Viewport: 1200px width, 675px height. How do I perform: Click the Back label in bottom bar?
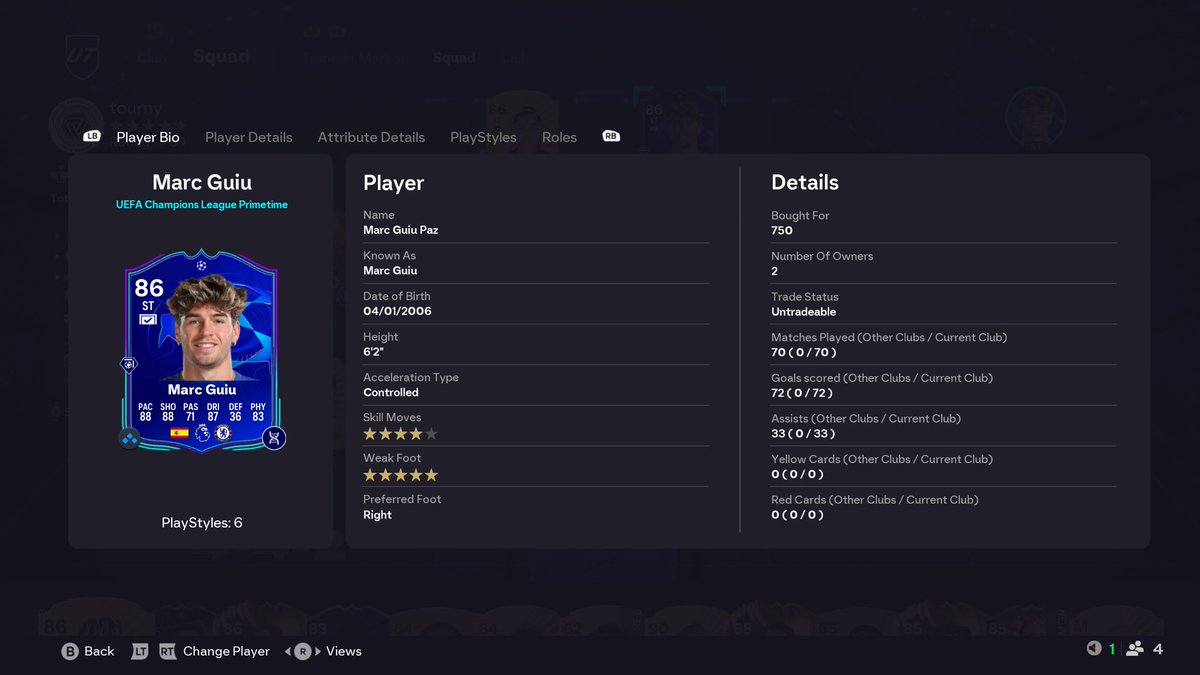(x=99, y=651)
